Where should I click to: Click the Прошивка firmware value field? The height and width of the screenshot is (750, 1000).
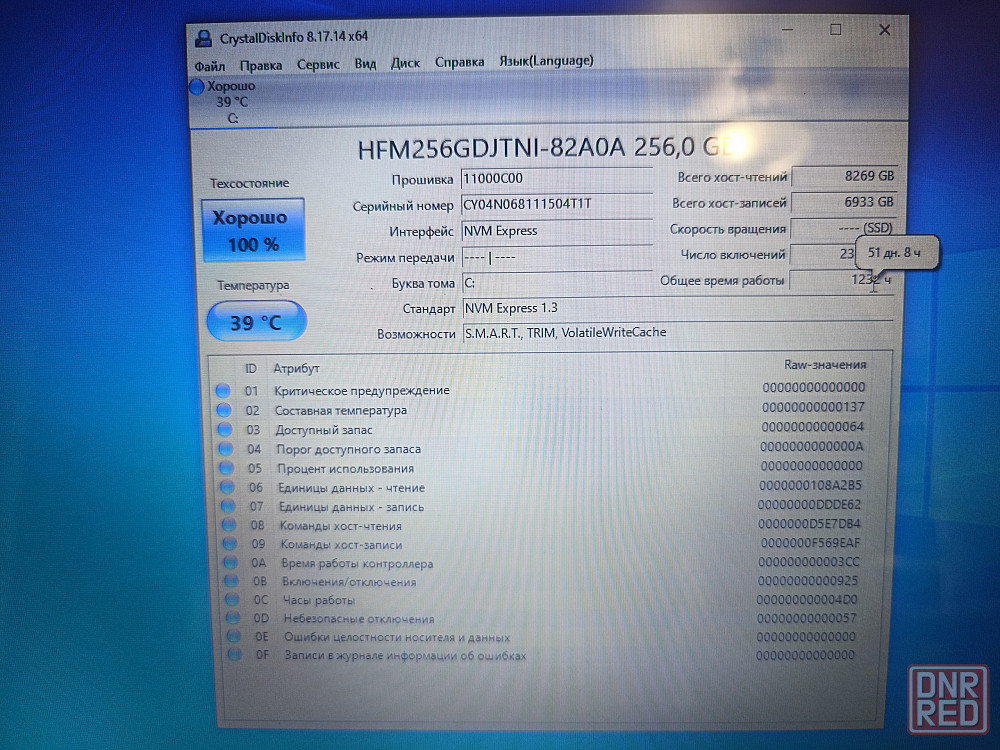click(x=556, y=178)
